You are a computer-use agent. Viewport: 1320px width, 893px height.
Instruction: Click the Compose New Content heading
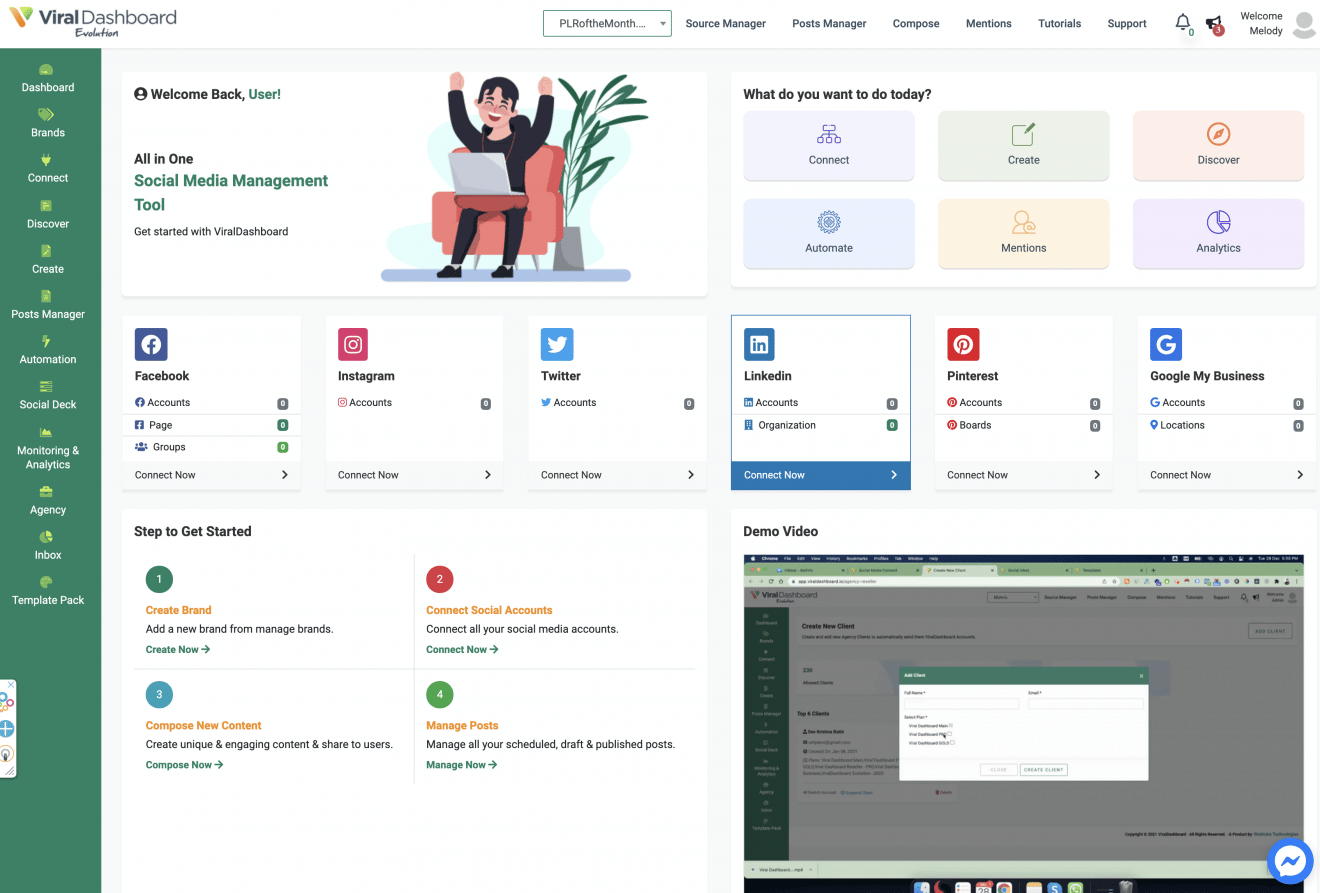[x=203, y=726]
